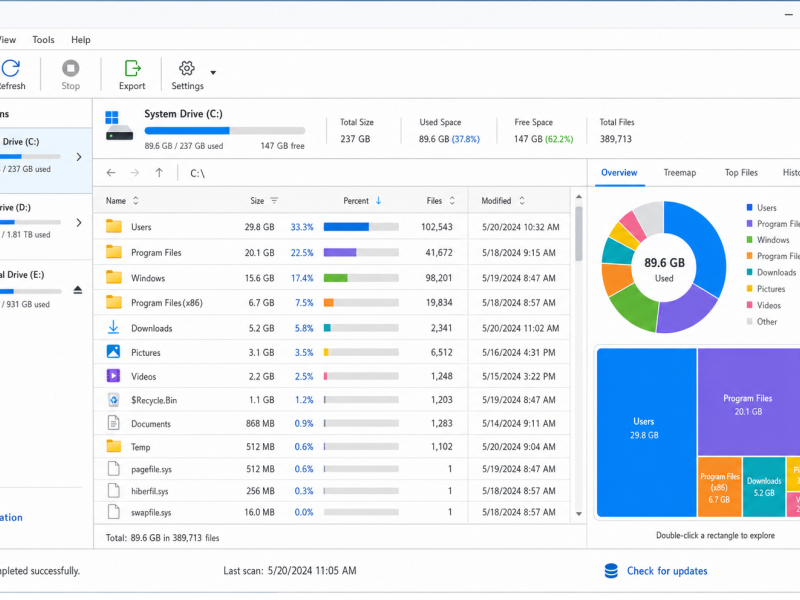Click the Export icon
The height and width of the screenshot is (600, 800).
click(132, 68)
